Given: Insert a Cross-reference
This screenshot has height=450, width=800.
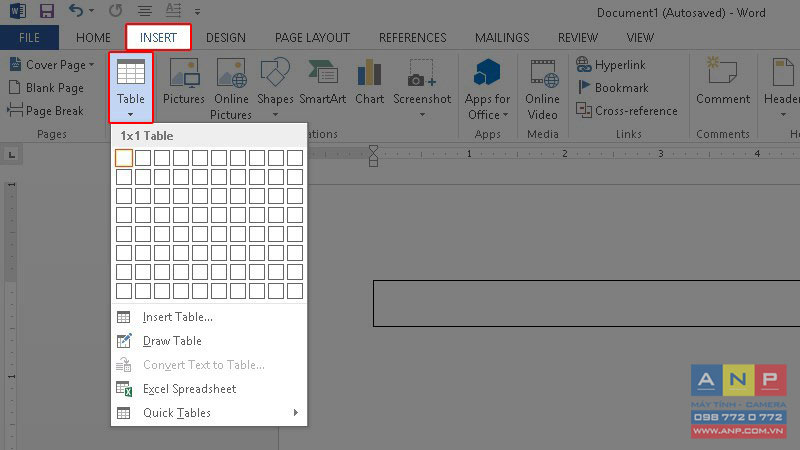Looking at the screenshot, I should pyautogui.click(x=627, y=111).
